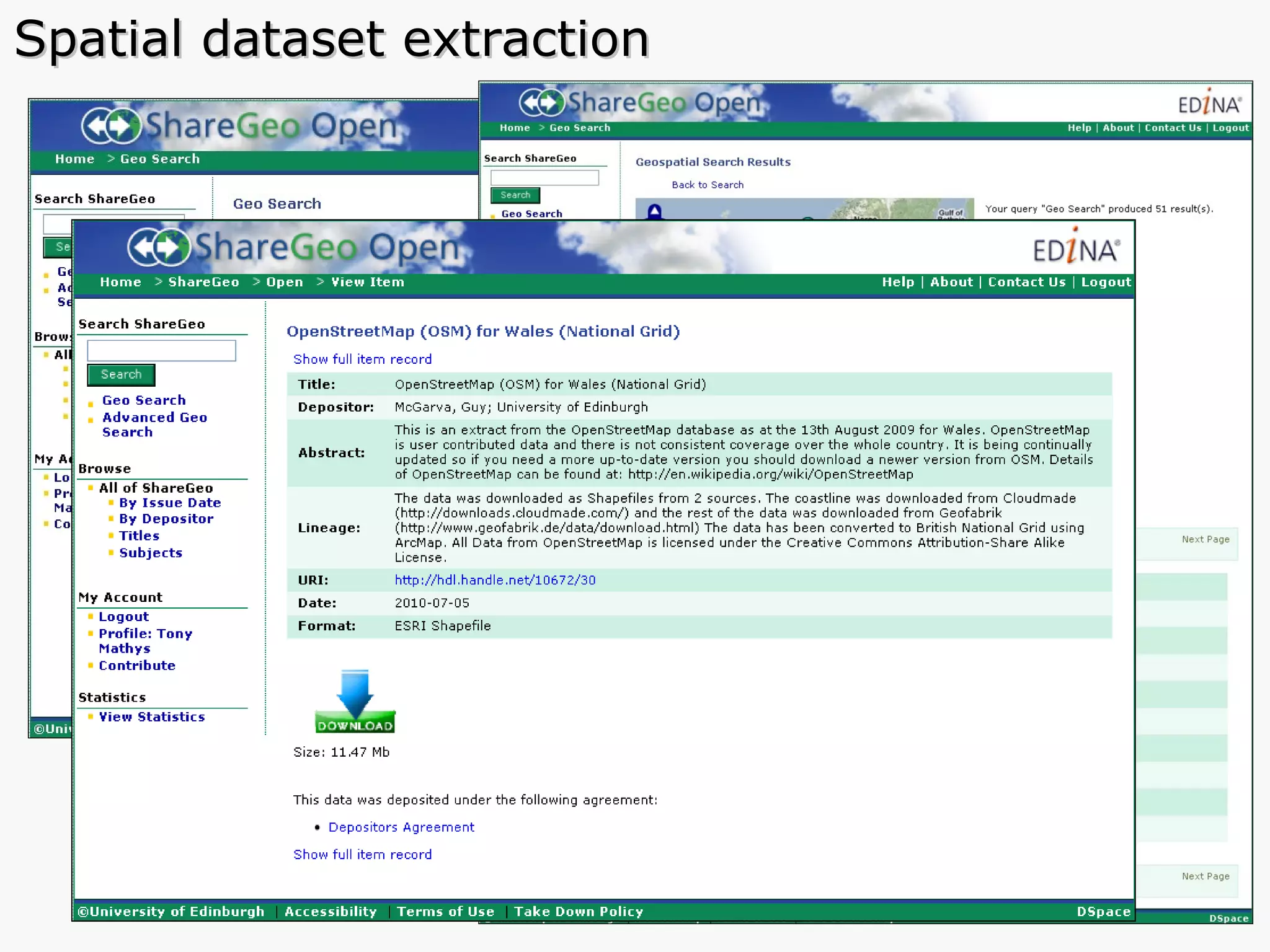
Task: Click Geo Search sidebar link in results window
Action: [531, 214]
